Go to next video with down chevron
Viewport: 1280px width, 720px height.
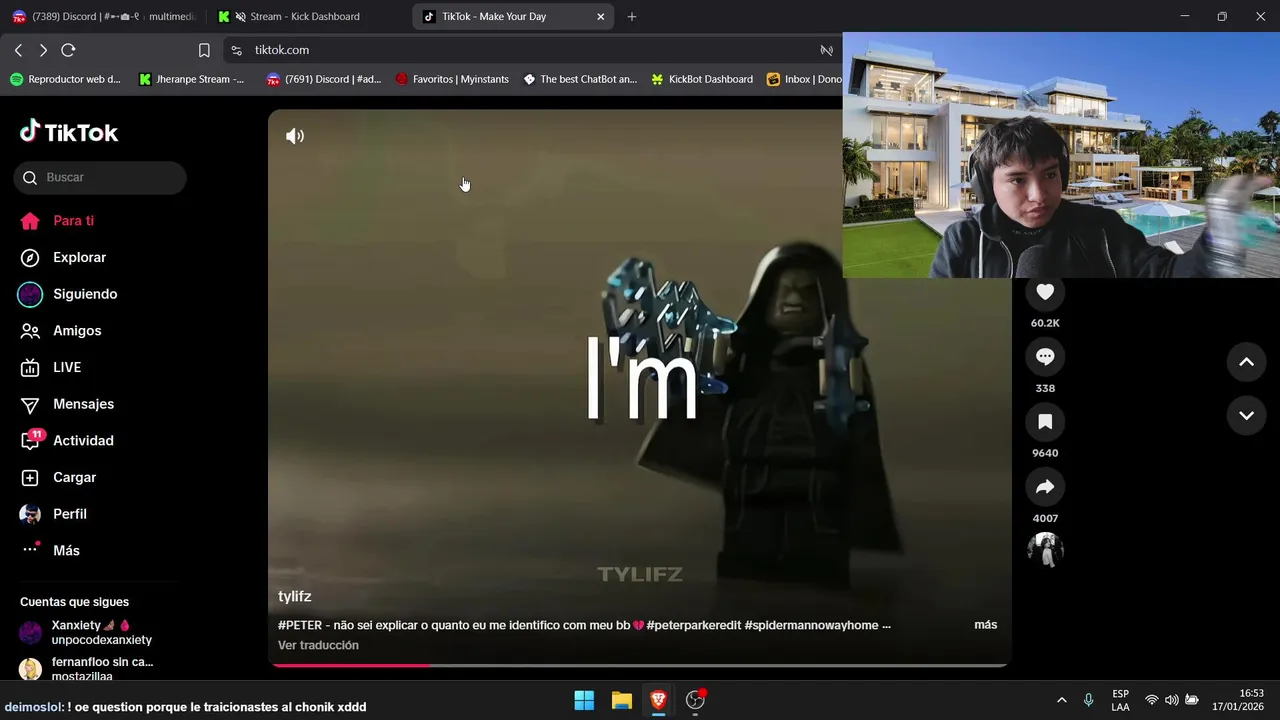(1246, 415)
